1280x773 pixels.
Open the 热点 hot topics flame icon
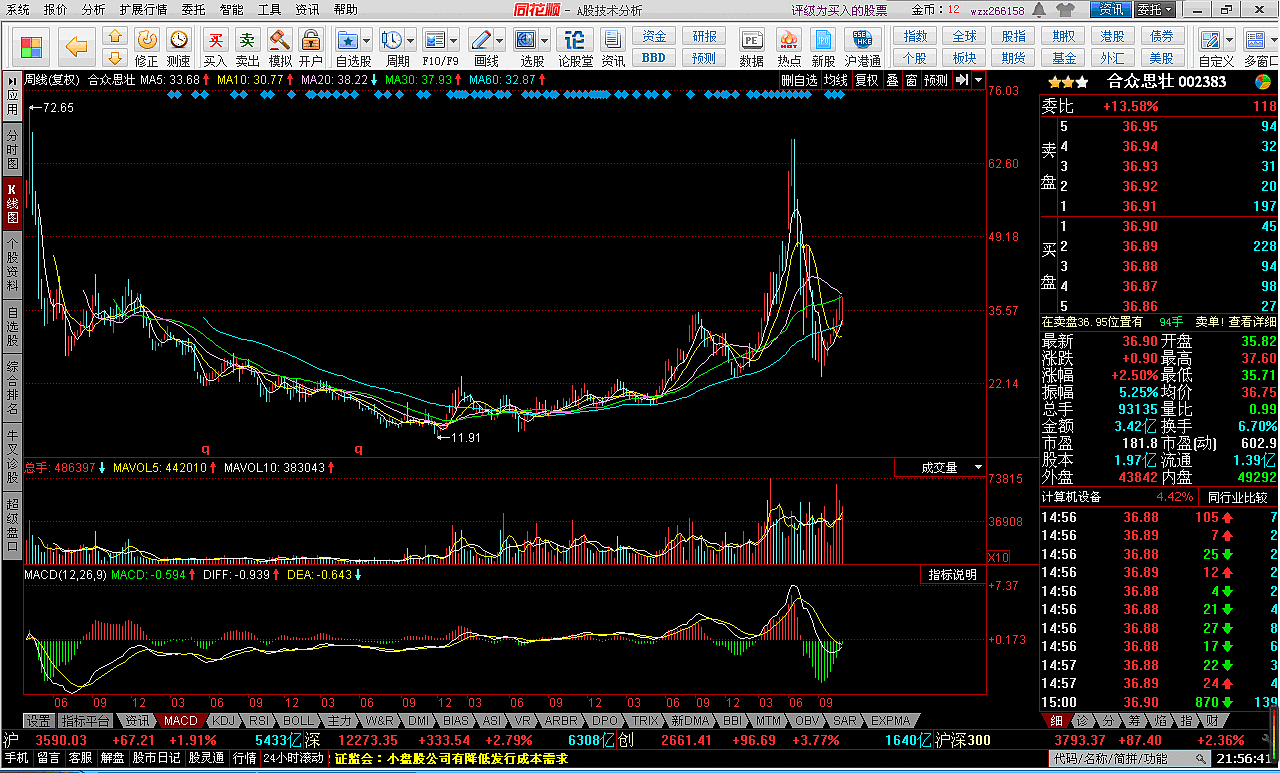(789, 40)
